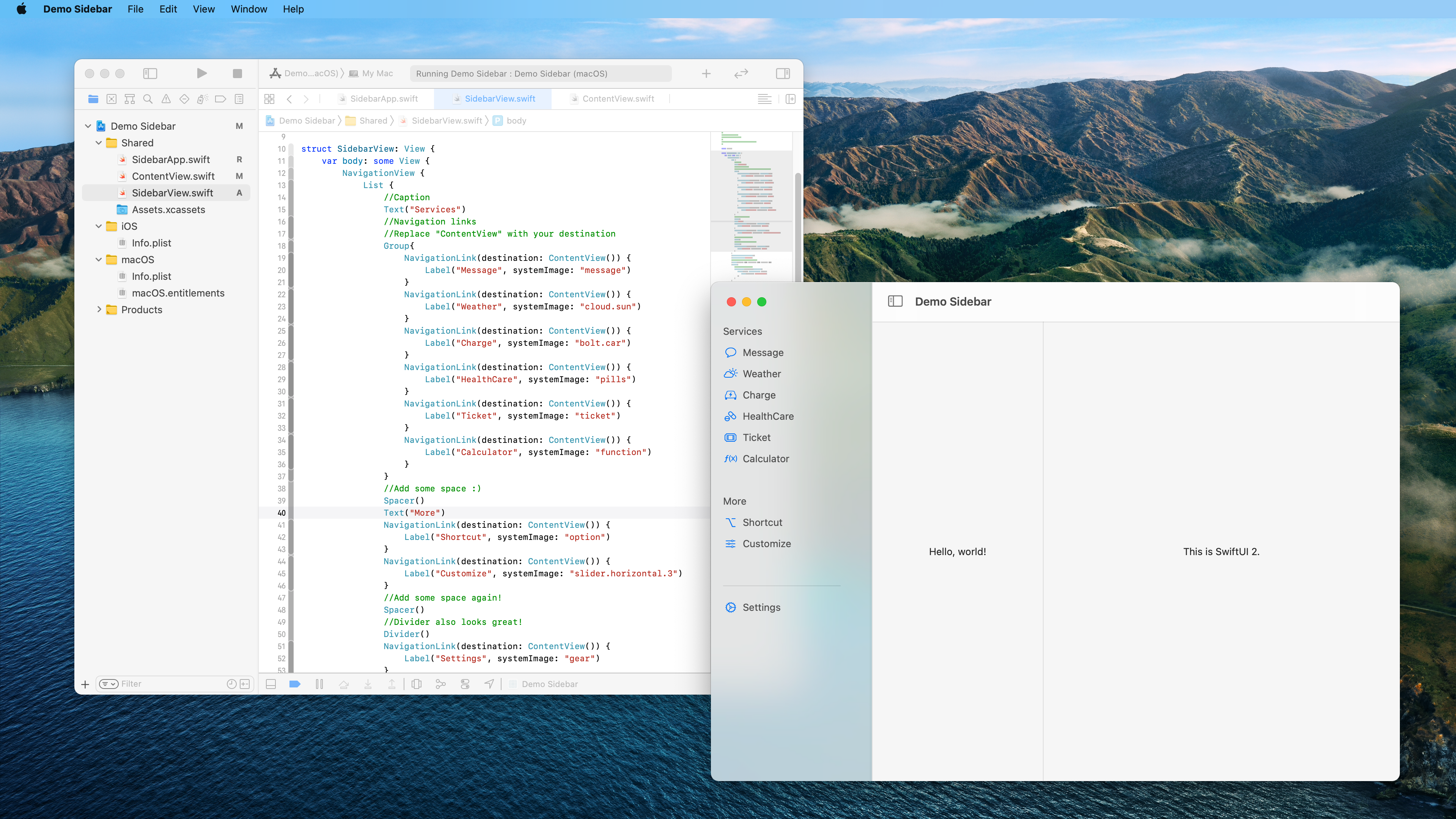Open the Issue navigator warning icon

166,99
